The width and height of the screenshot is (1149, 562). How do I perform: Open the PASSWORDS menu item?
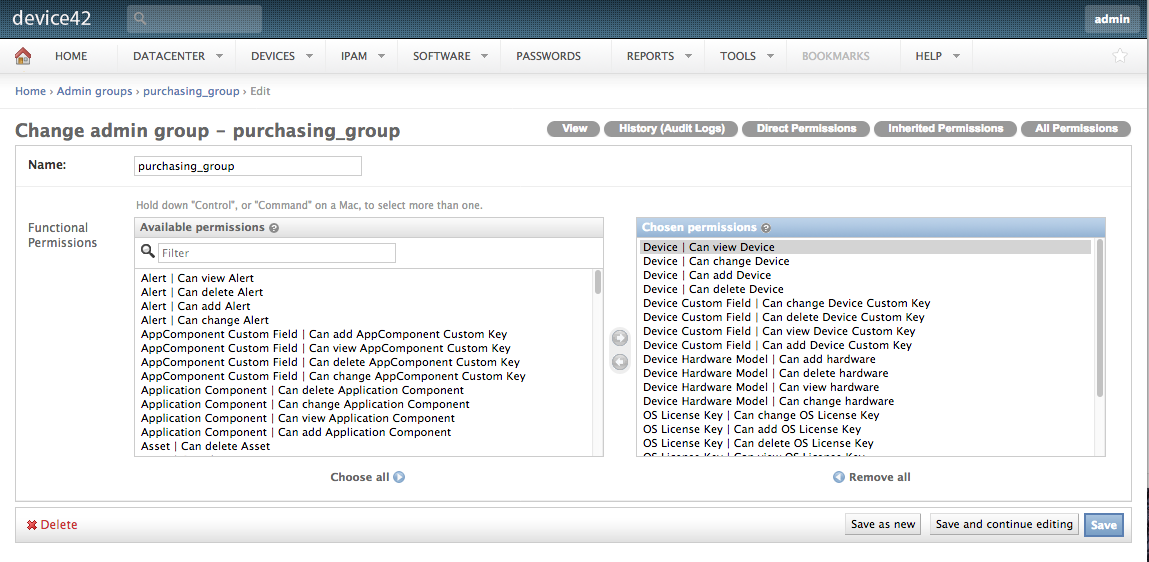549,56
